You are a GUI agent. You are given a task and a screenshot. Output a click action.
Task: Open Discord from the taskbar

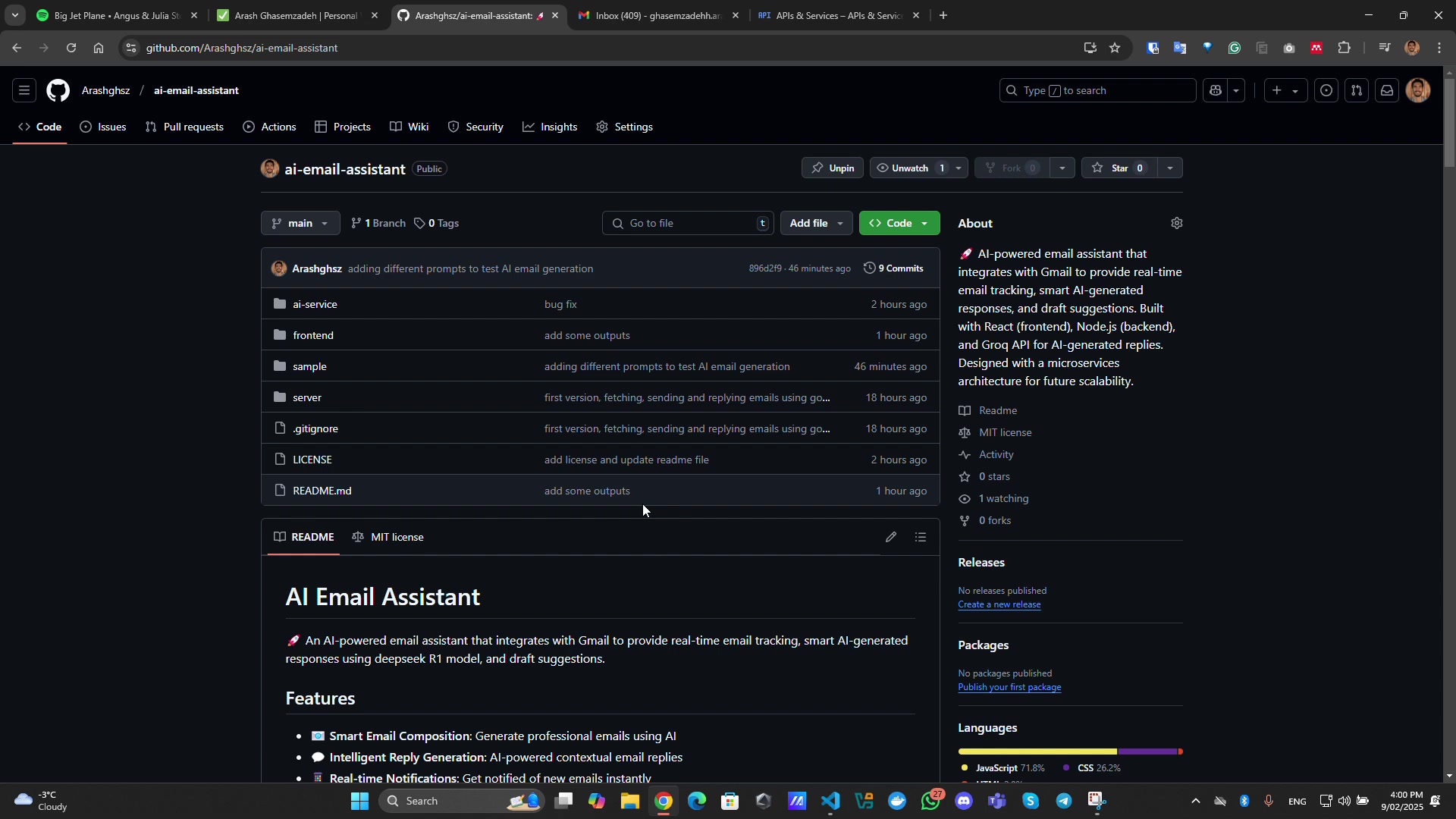click(x=964, y=801)
